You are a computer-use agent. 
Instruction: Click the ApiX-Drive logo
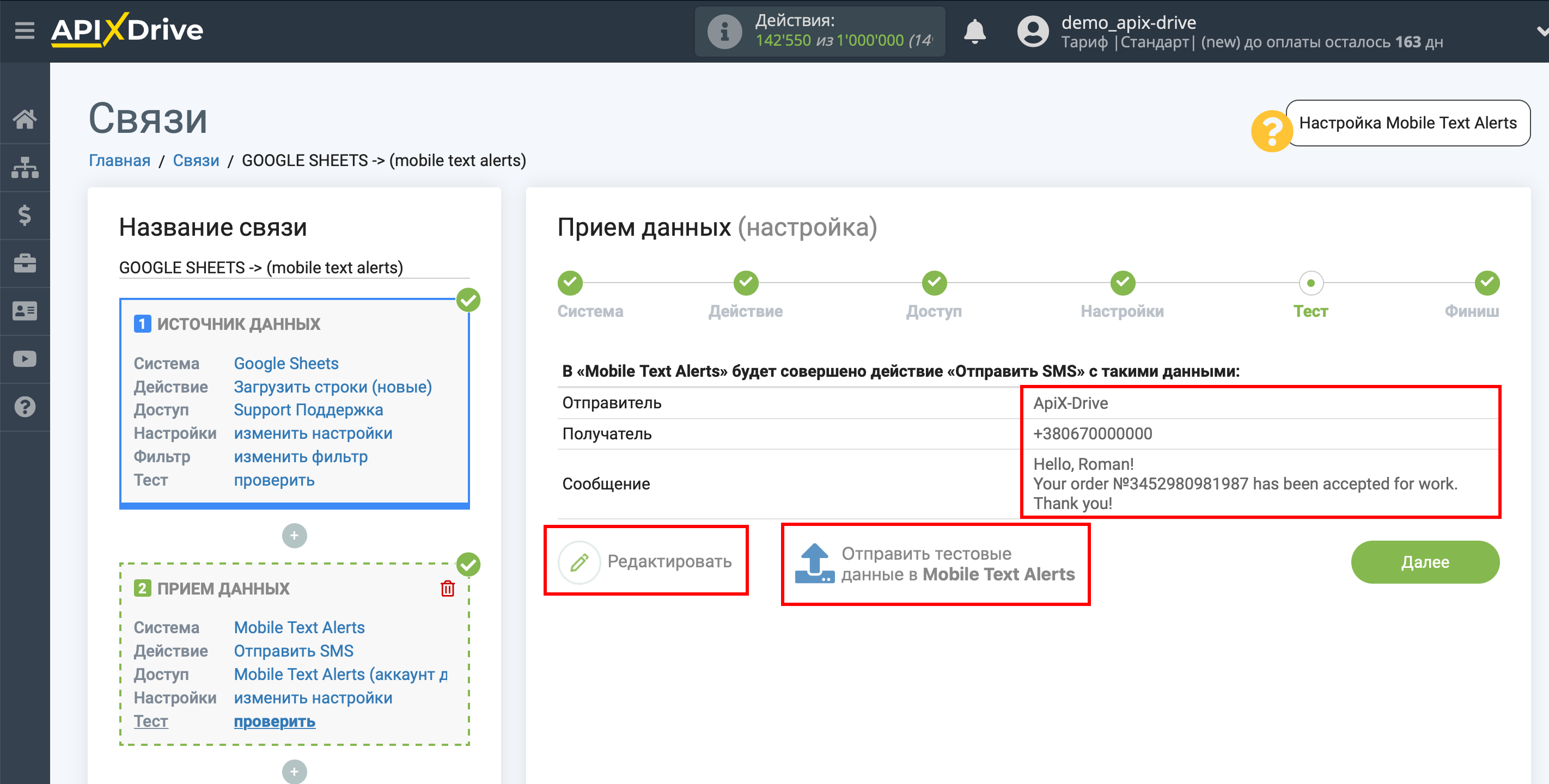pos(127,30)
